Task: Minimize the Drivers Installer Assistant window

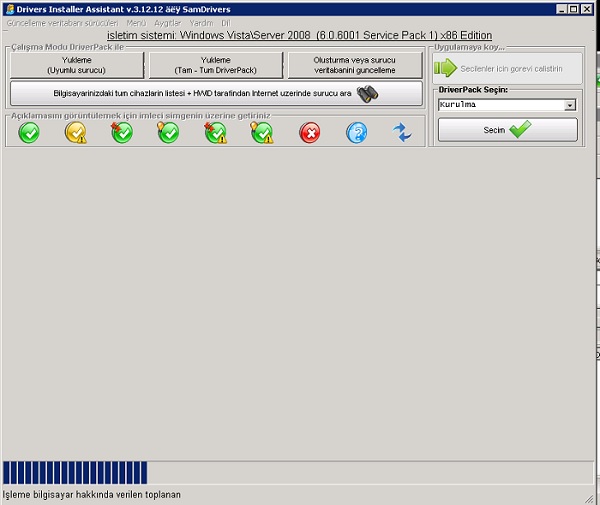Action: (561, 9)
